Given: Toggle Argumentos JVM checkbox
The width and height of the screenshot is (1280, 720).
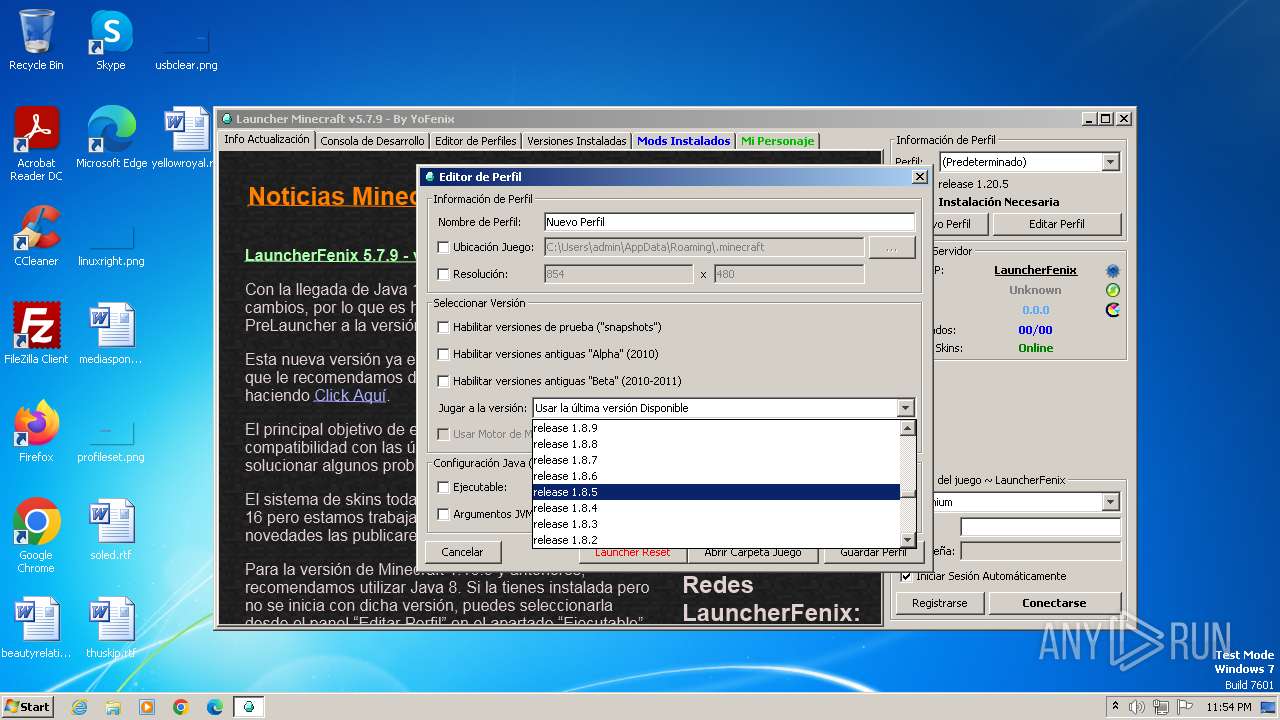Looking at the screenshot, I should (444, 514).
